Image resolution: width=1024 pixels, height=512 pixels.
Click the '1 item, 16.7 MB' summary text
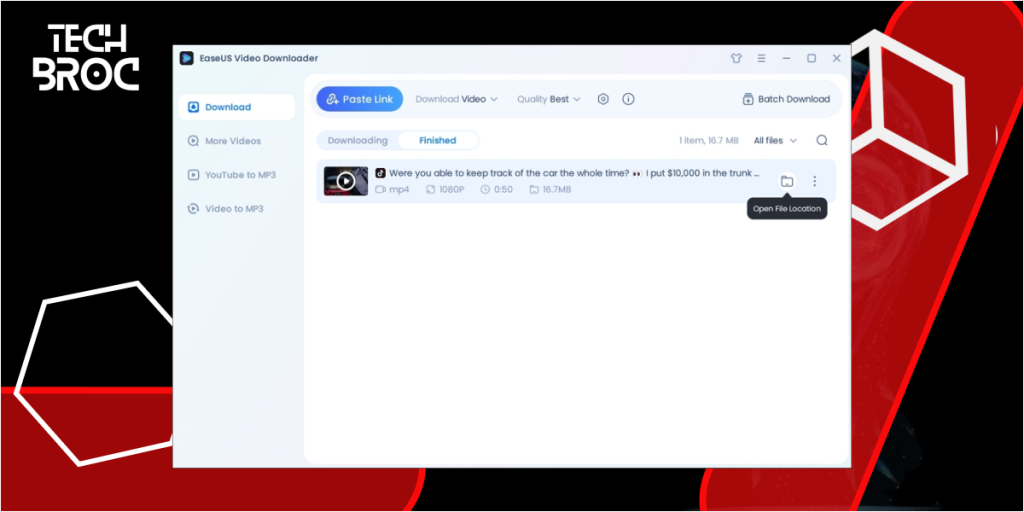[x=709, y=140]
